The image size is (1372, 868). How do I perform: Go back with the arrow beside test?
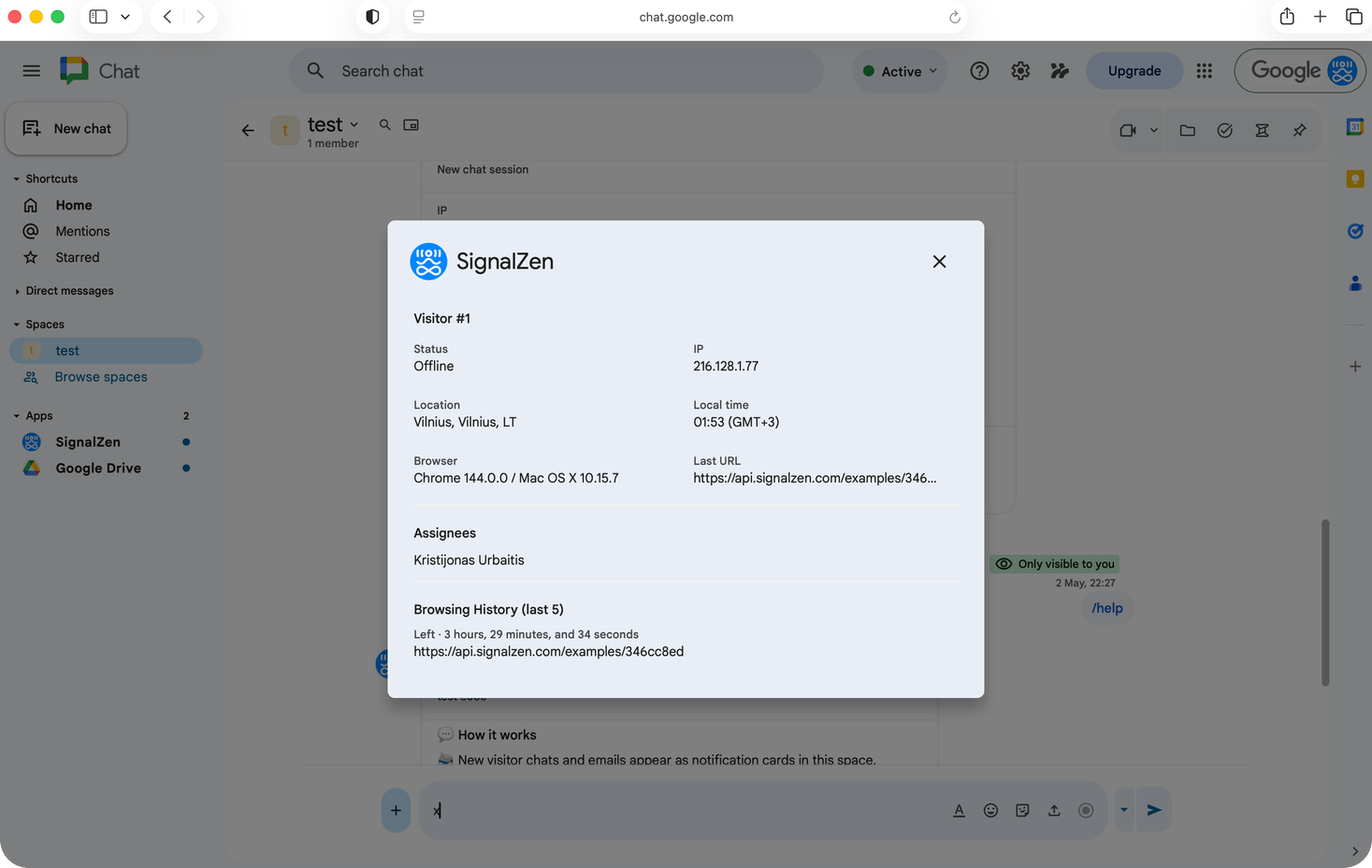[248, 131]
